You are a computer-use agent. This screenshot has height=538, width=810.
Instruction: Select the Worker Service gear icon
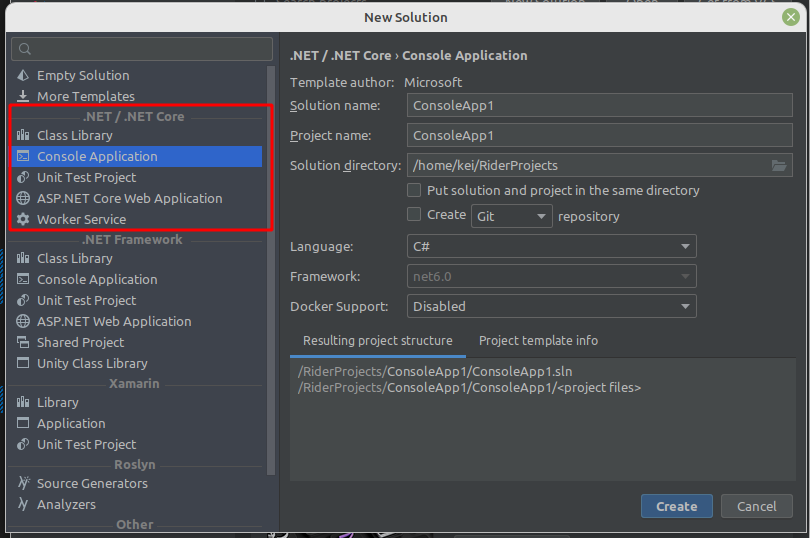point(23,219)
